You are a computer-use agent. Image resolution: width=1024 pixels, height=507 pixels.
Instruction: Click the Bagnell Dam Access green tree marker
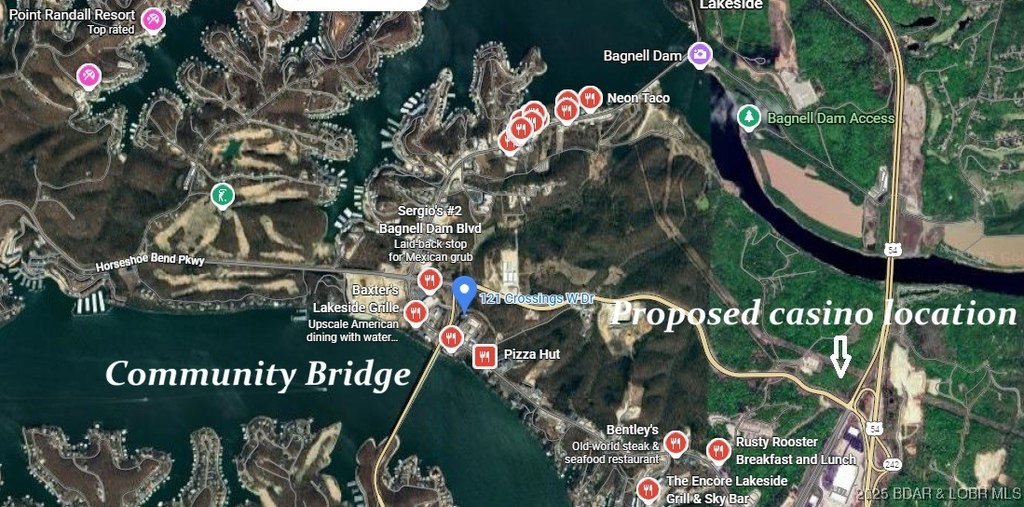click(x=749, y=118)
